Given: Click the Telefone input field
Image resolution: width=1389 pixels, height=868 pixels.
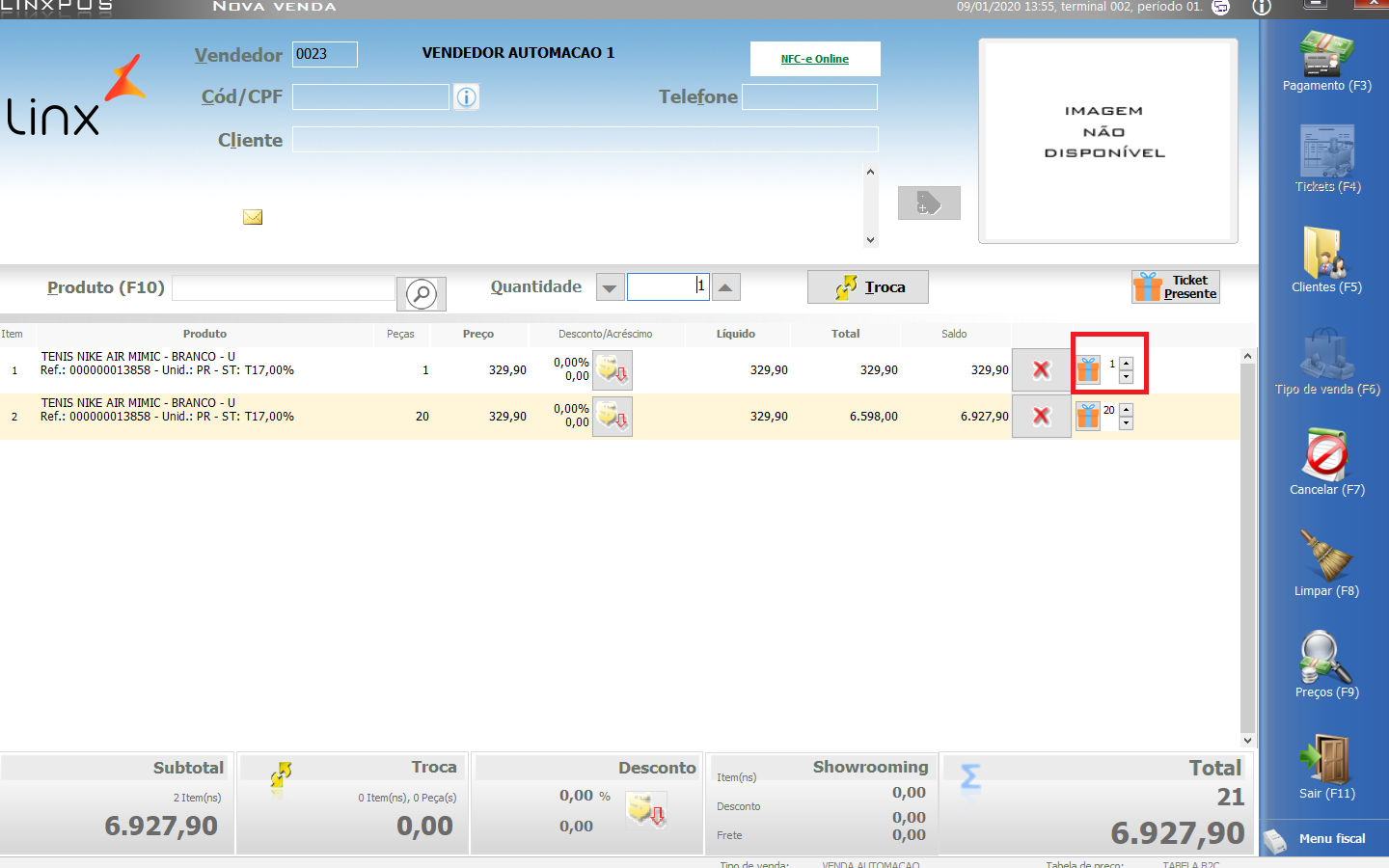Looking at the screenshot, I should 809,96.
